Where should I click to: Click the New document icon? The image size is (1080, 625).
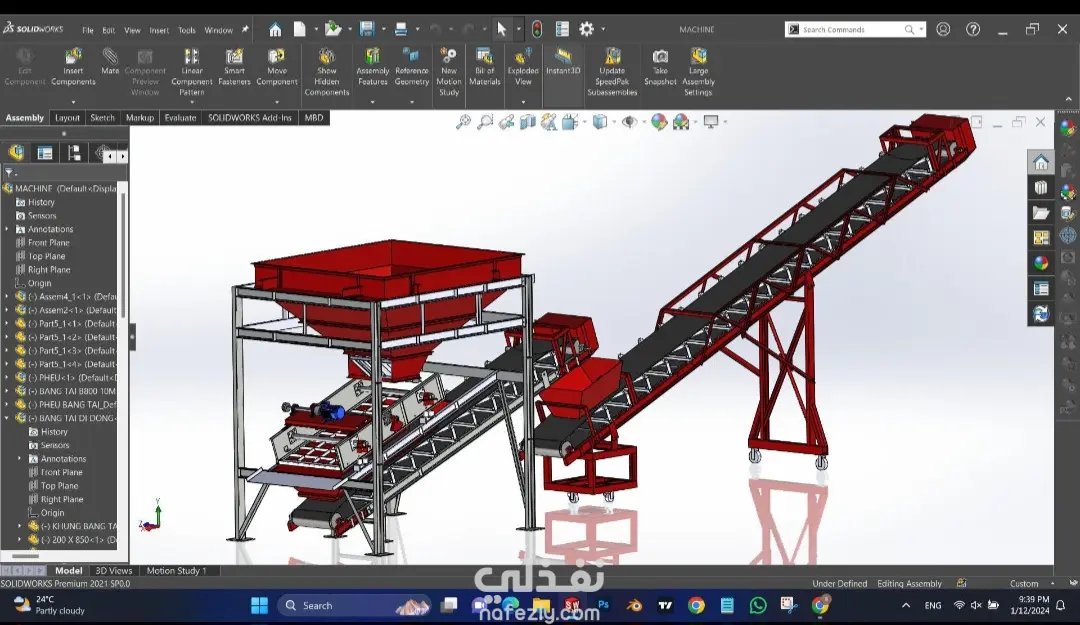[x=300, y=29]
